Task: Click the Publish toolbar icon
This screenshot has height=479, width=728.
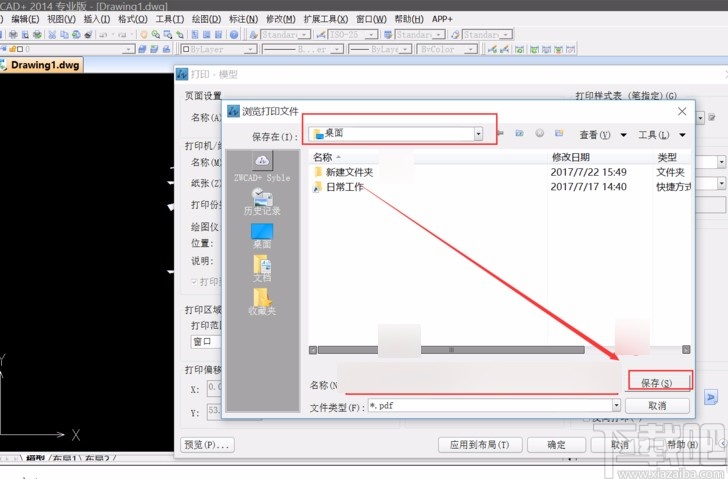Action: [x=37, y=35]
